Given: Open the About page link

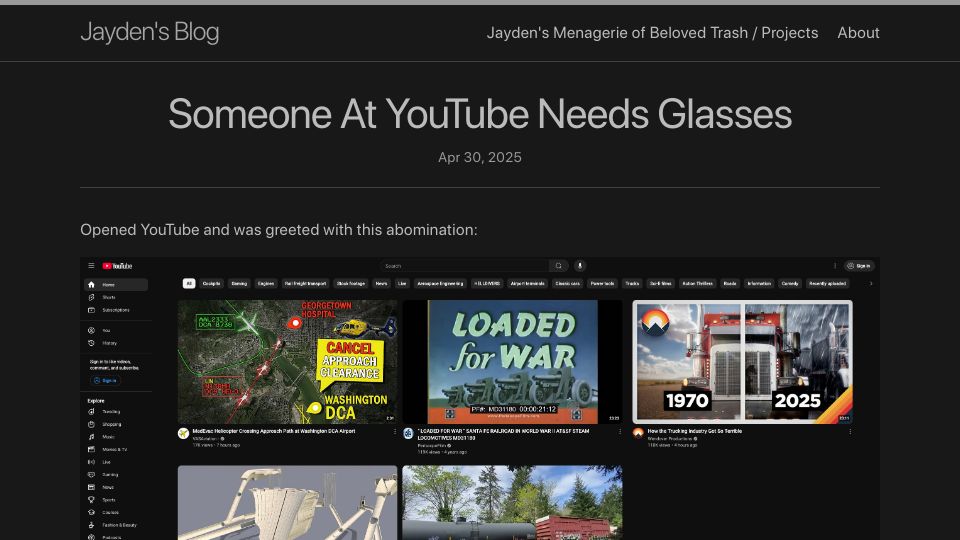Looking at the screenshot, I should tap(858, 33).
